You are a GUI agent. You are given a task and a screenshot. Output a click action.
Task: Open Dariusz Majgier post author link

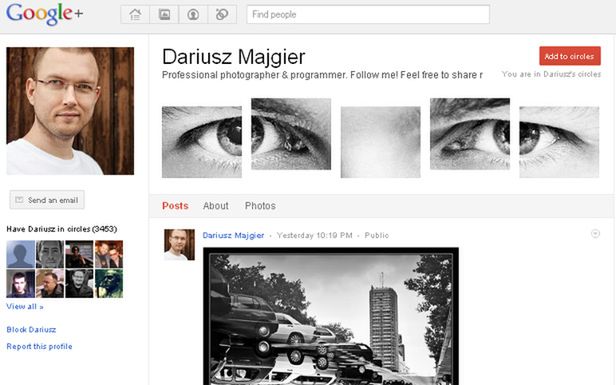pyautogui.click(x=233, y=235)
